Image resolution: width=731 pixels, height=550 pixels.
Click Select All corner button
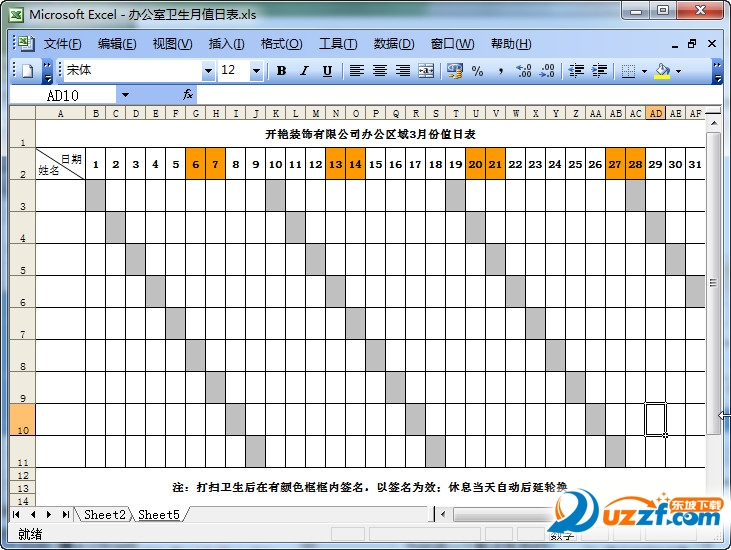coord(22,113)
